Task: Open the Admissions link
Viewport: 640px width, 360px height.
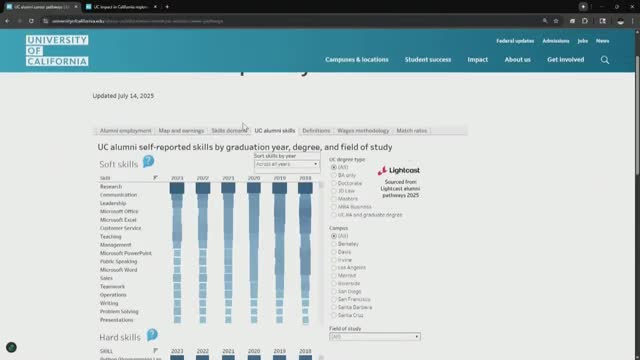Action: point(556,41)
